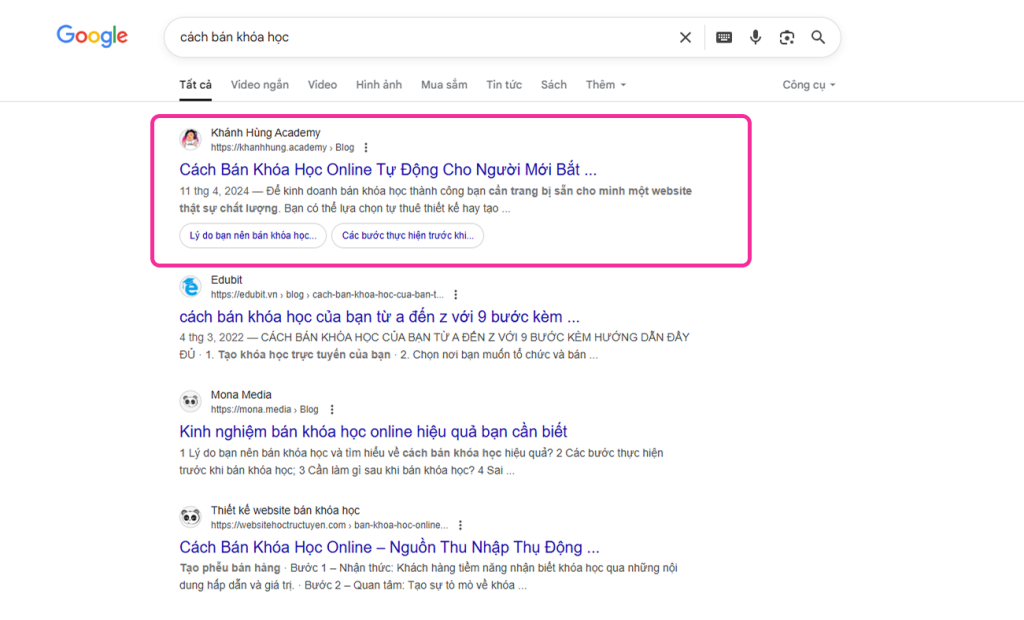Click the magnifying glass search icon
Viewport: 1024px width, 620px height.
pyautogui.click(x=818, y=37)
